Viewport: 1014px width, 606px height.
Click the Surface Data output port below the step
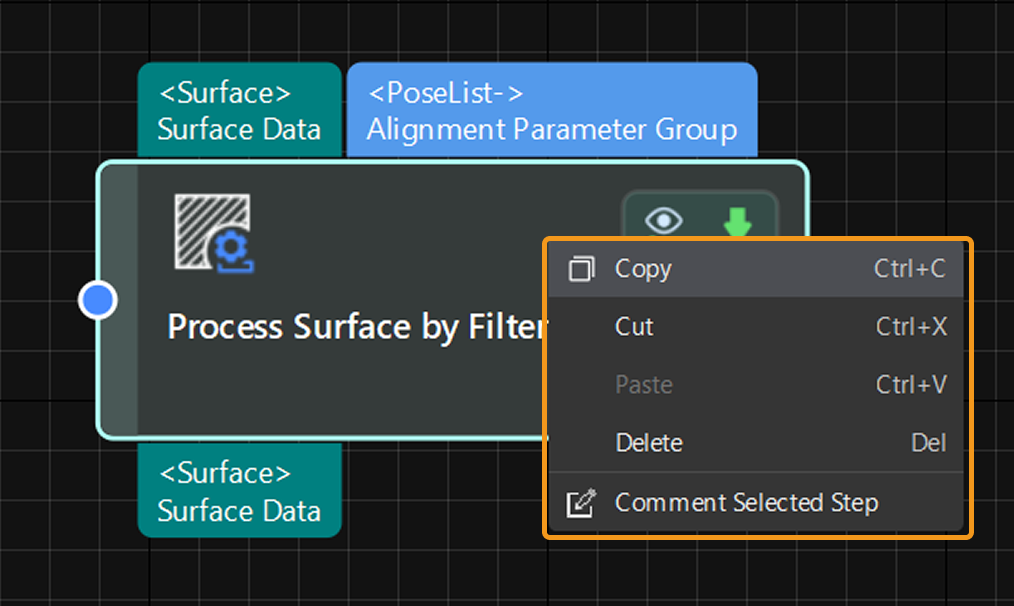239,491
